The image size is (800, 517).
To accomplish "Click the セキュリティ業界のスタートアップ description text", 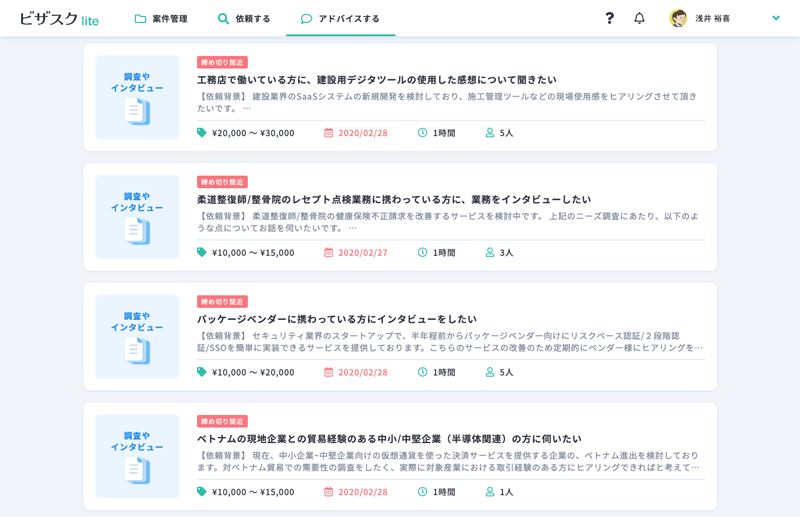I will click(x=450, y=341).
